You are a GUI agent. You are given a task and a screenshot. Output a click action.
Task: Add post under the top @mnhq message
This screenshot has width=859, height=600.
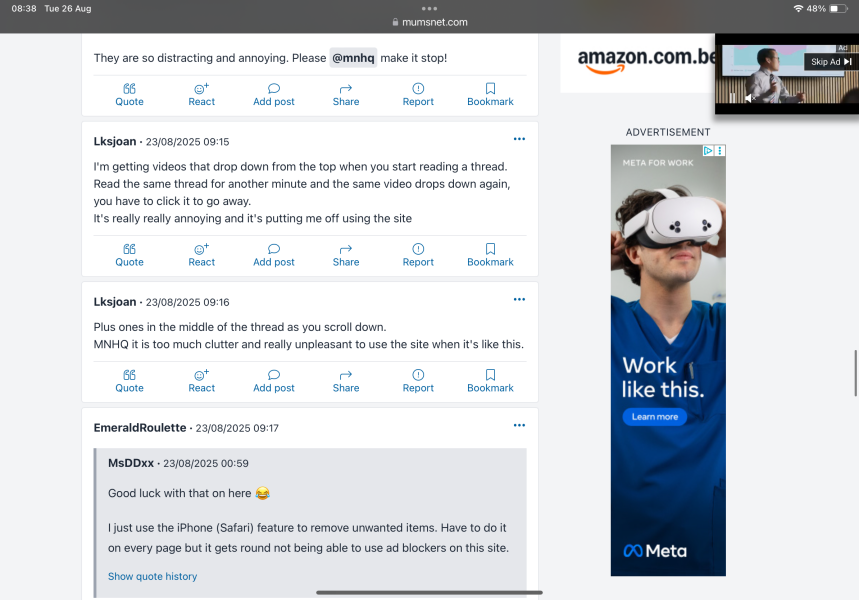tap(273, 95)
